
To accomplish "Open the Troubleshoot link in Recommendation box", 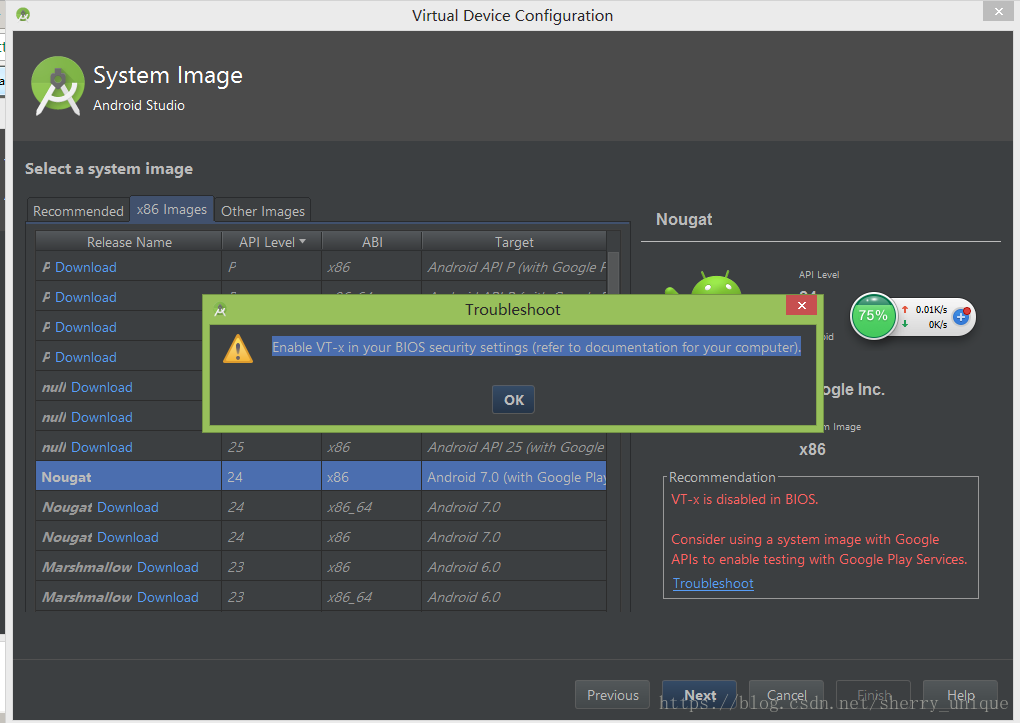I will click(x=713, y=583).
